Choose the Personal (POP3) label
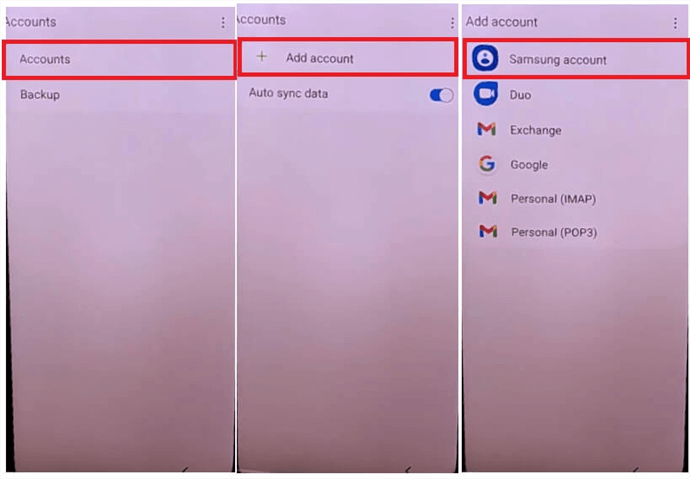Image resolution: width=690 pixels, height=479 pixels. point(554,232)
